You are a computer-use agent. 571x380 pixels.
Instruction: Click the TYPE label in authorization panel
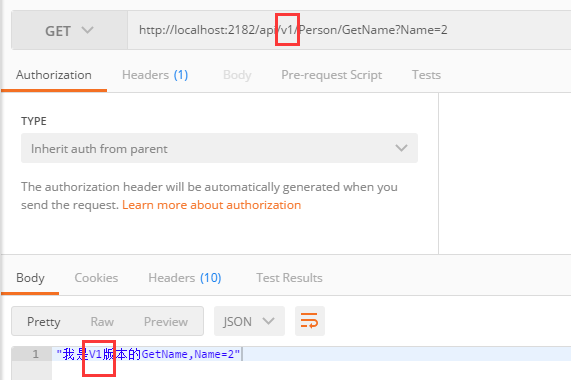(x=34, y=121)
